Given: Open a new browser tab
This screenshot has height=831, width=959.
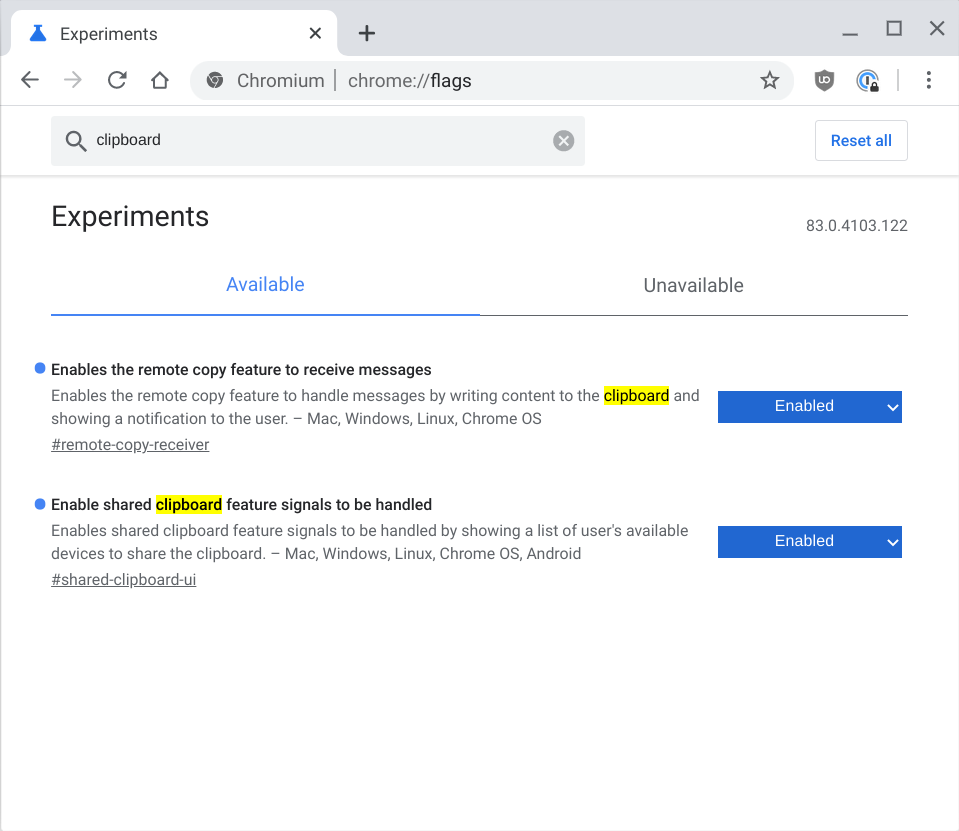Looking at the screenshot, I should [x=366, y=33].
